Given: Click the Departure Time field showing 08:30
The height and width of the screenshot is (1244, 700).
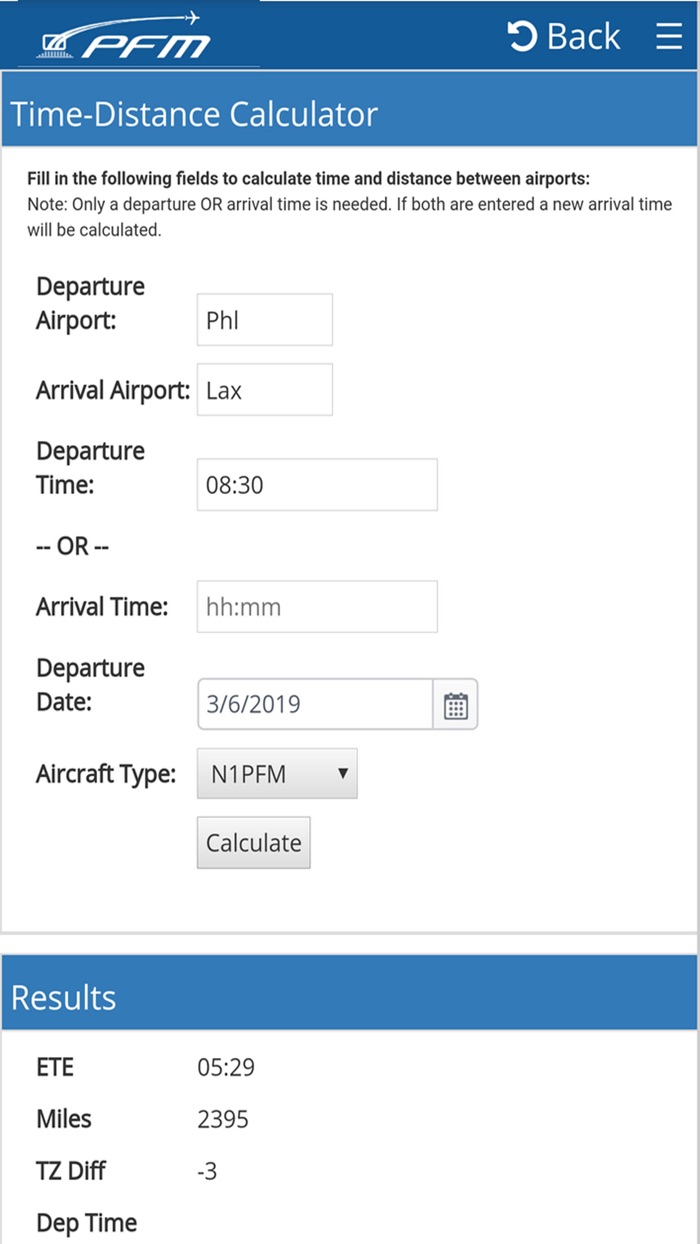Looking at the screenshot, I should pyautogui.click(x=316, y=484).
